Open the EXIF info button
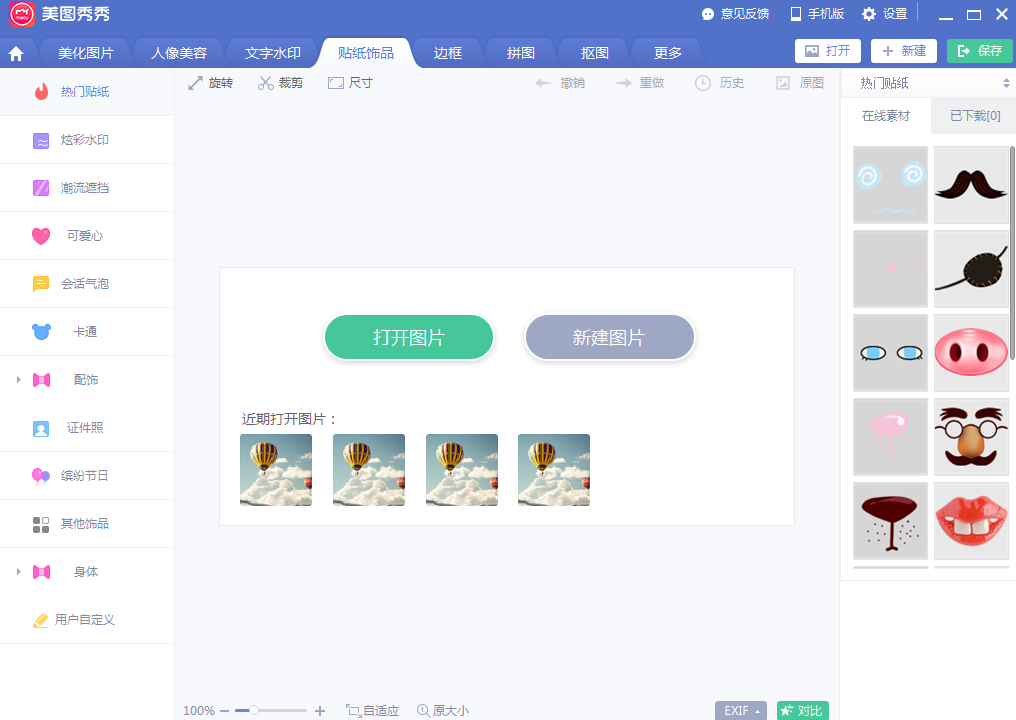 tap(741, 711)
